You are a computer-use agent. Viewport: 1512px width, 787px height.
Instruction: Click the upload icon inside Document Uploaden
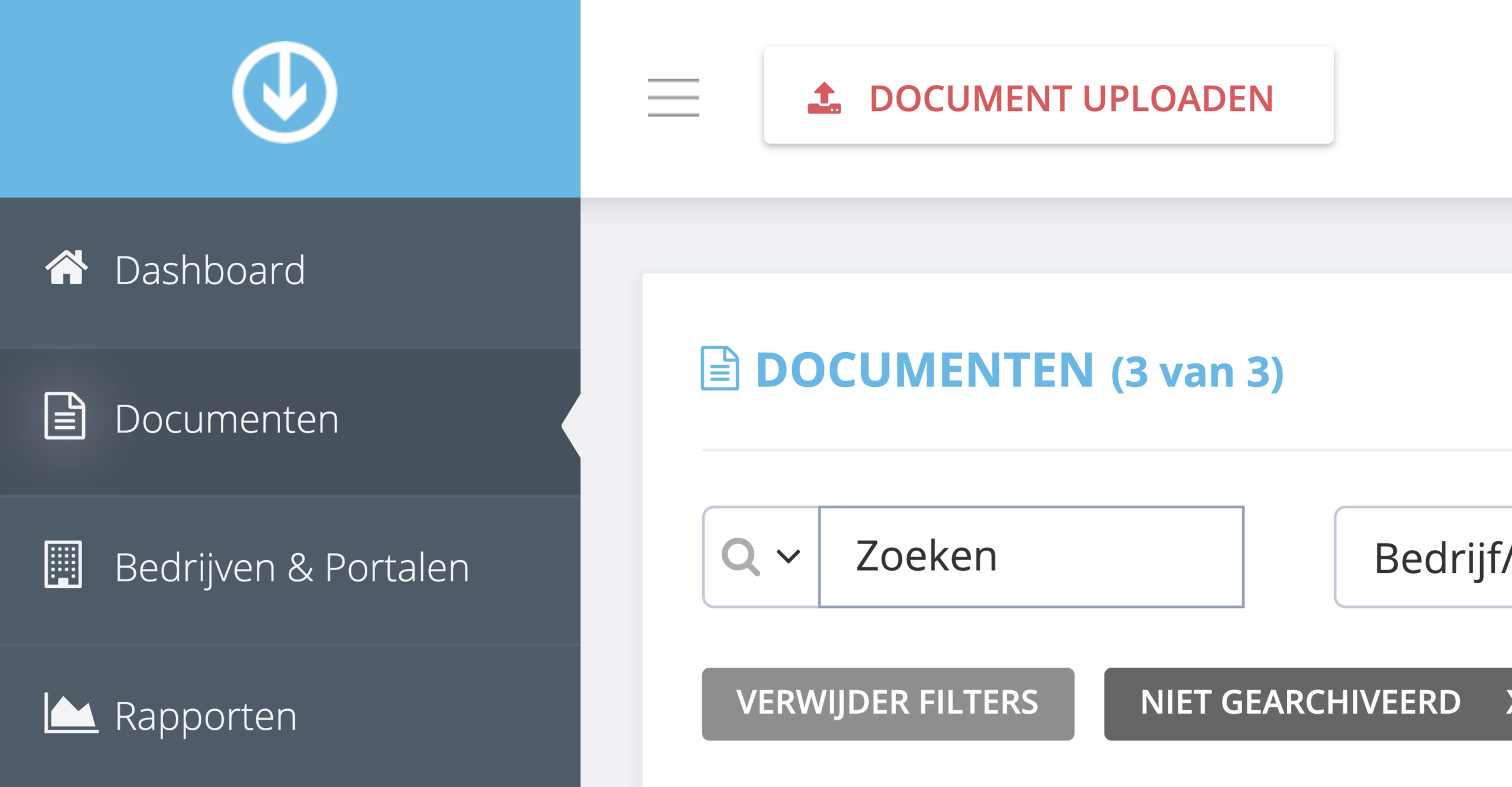824,98
